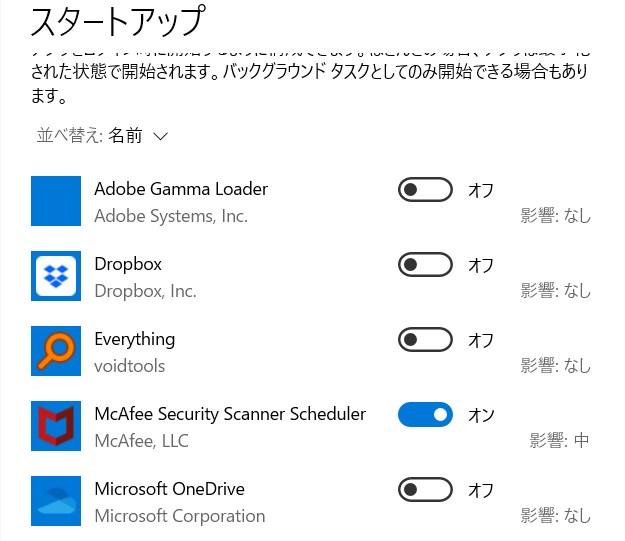The image size is (625, 541).
Task: Click the voidtools publisher label
Action: click(x=129, y=366)
